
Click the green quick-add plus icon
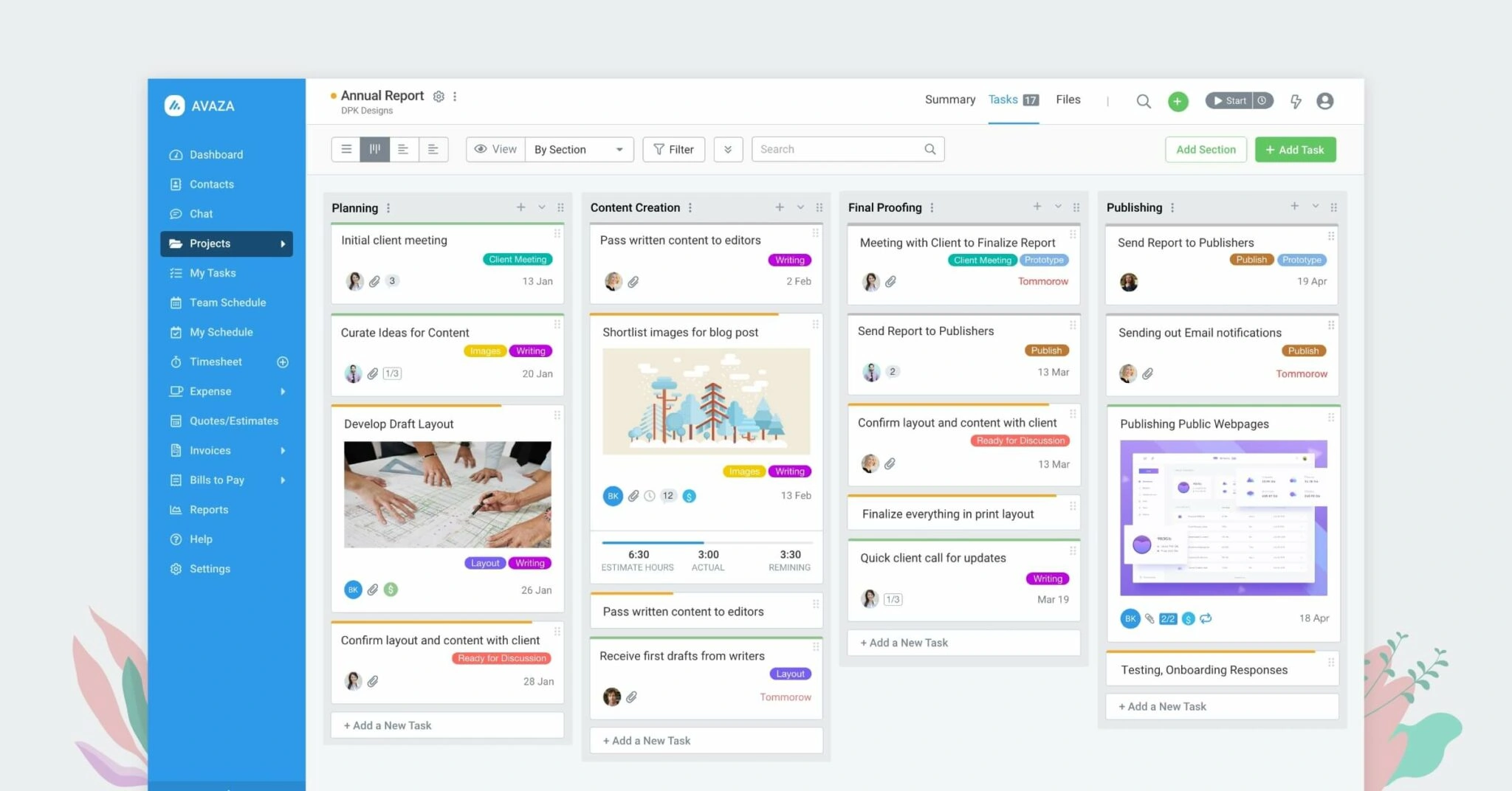pyautogui.click(x=1178, y=101)
